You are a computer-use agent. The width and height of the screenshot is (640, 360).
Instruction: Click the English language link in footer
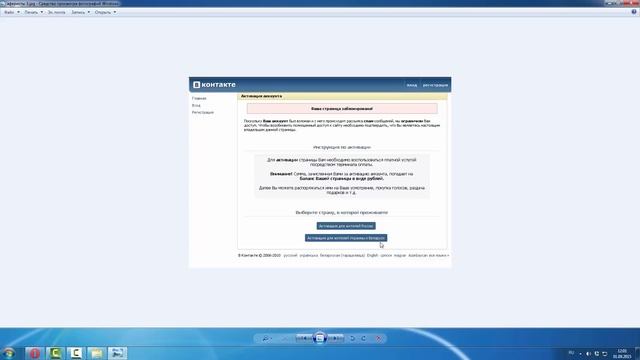pos(372,256)
